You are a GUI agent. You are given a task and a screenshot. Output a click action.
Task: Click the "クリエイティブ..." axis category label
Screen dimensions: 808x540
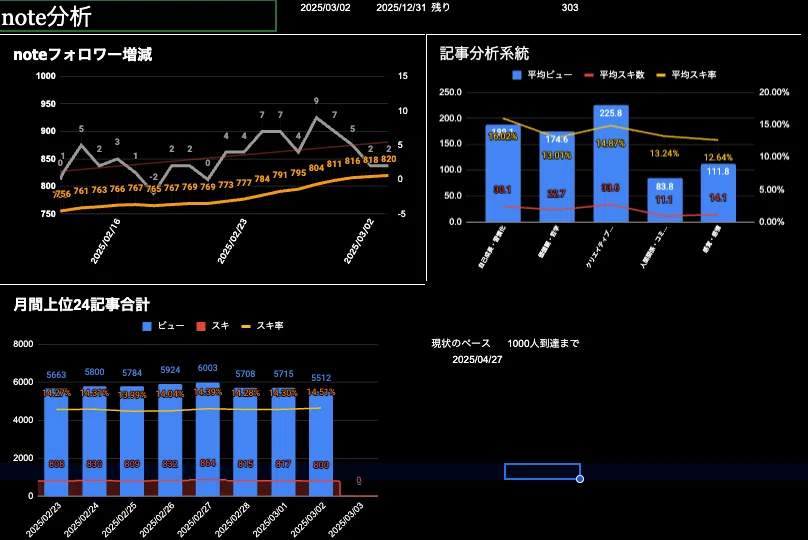point(599,246)
